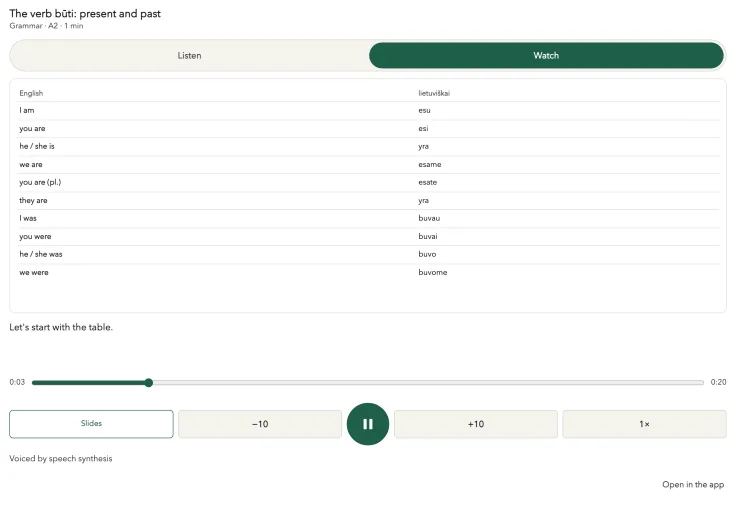The image size is (736, 512).
Task: Click the "Voiced by speech synthesis" note
Action: coord(61,459)
